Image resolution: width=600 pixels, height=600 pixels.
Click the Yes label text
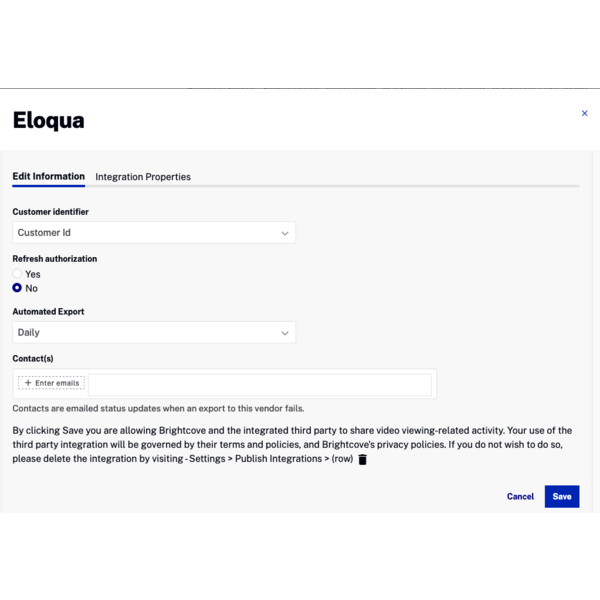pyautogui.click(x=33, y=274)
